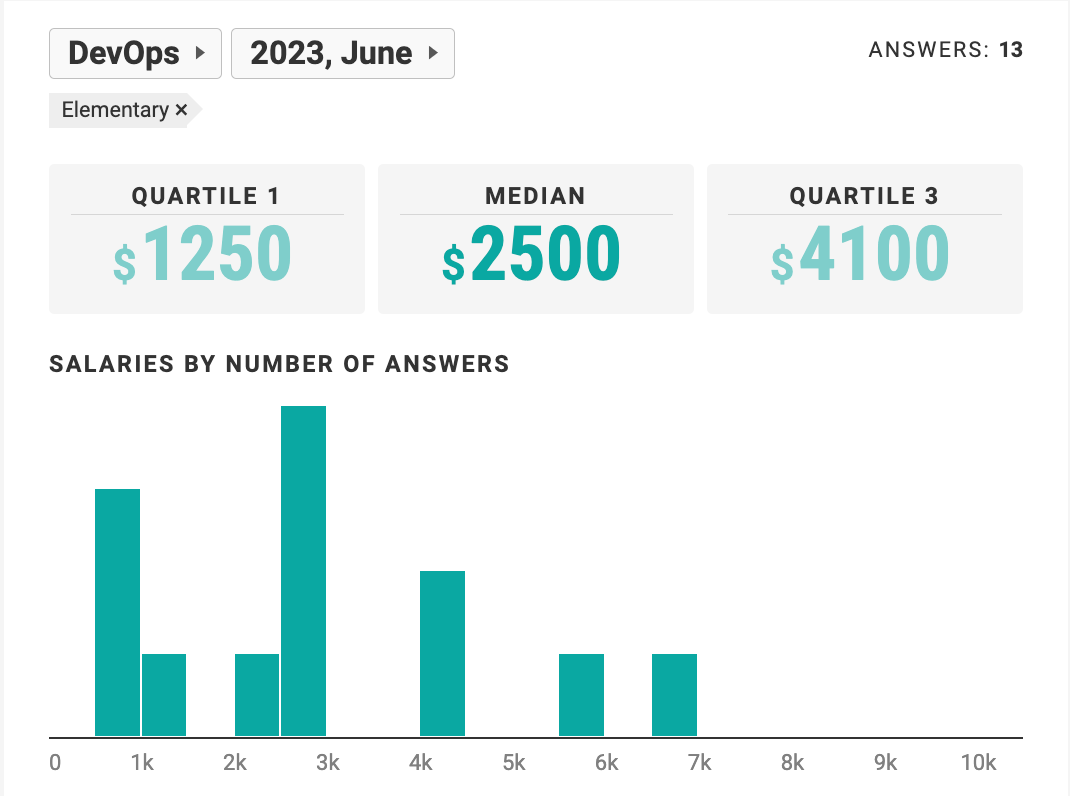The width and height of the screenshot is (1070, 796).
Task: Click the Elementary tag label
Action: pyautogui.click(x=115, y=109)
